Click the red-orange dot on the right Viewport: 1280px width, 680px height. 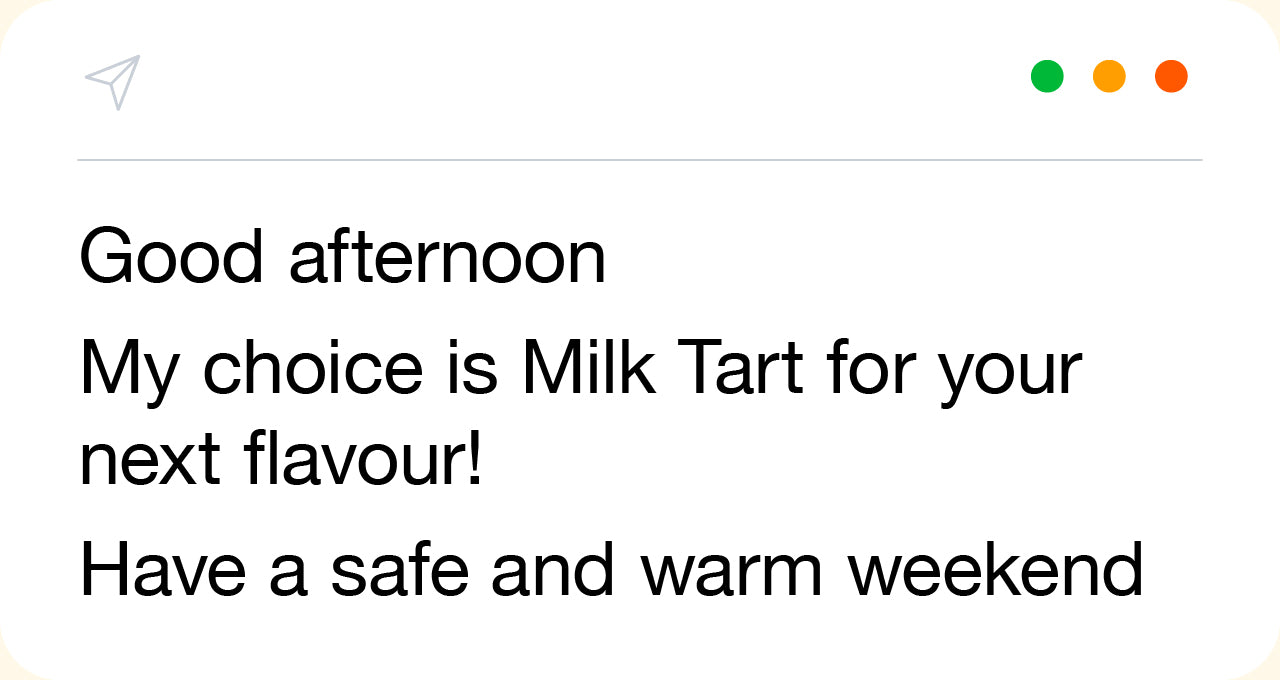click(x=1171, y=76)
